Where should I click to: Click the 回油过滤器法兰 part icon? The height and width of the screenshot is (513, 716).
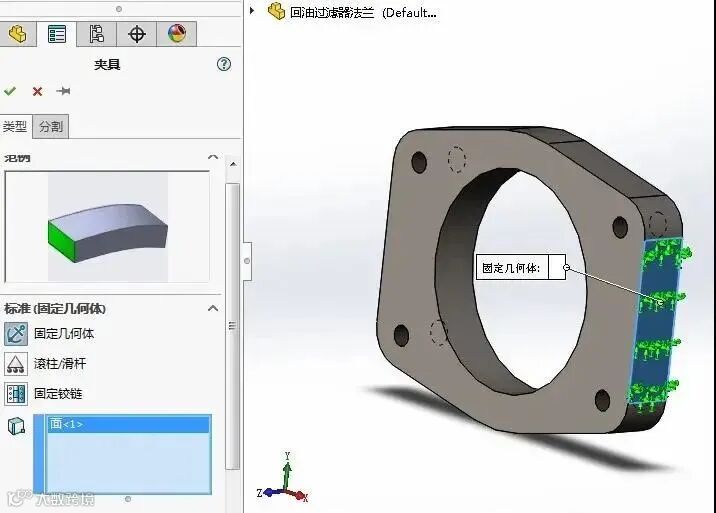[x=276, y=11]
